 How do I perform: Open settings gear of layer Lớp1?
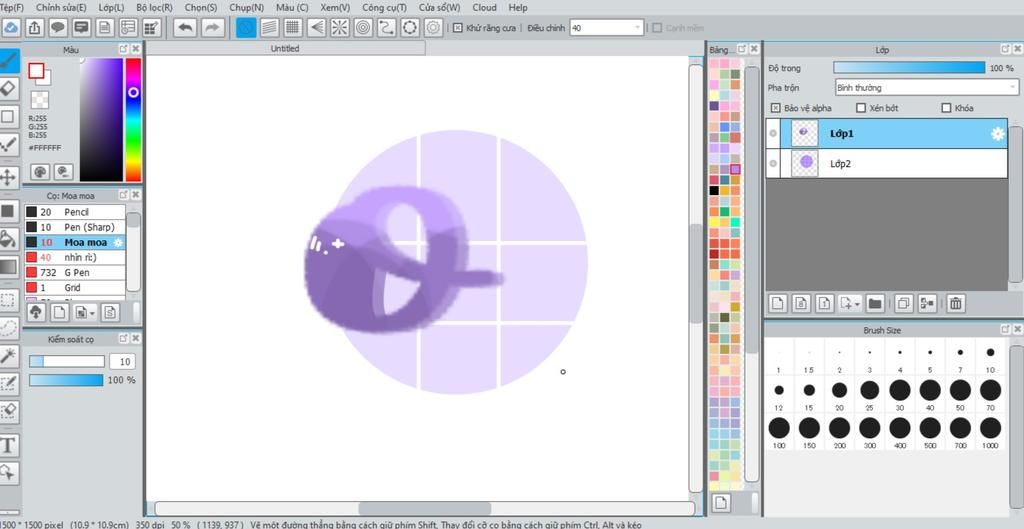[x=997, y=134]
